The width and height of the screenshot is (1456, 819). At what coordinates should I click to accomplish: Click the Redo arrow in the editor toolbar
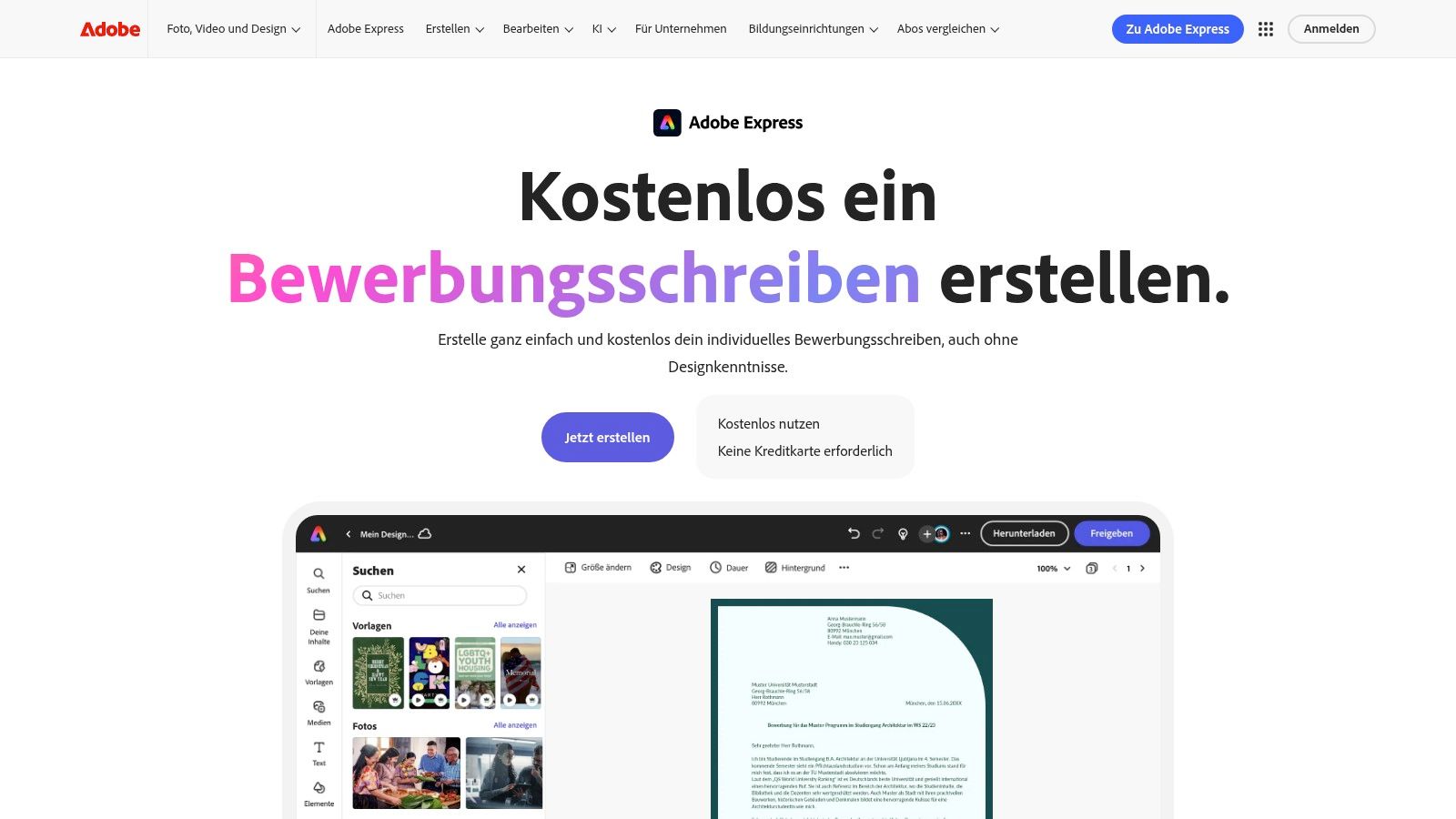click(x=876, y=533)
